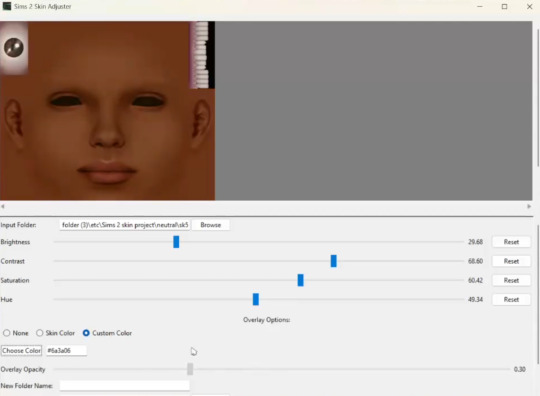Click the Sims 2 Skin Adjuster app icon

click(x=7, y=6)
